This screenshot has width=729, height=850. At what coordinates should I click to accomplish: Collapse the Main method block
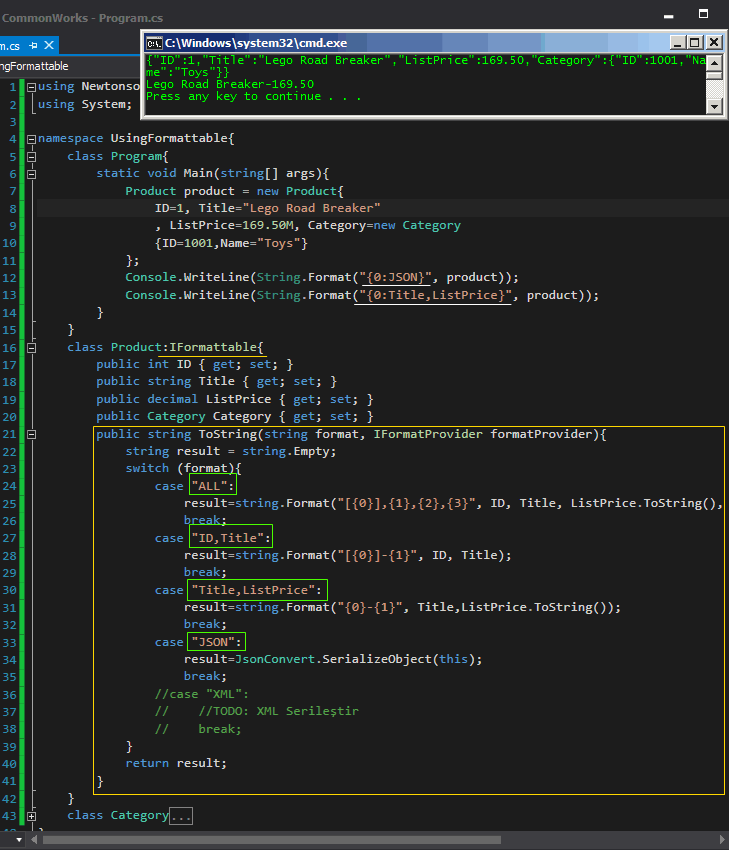coord(31,174)
